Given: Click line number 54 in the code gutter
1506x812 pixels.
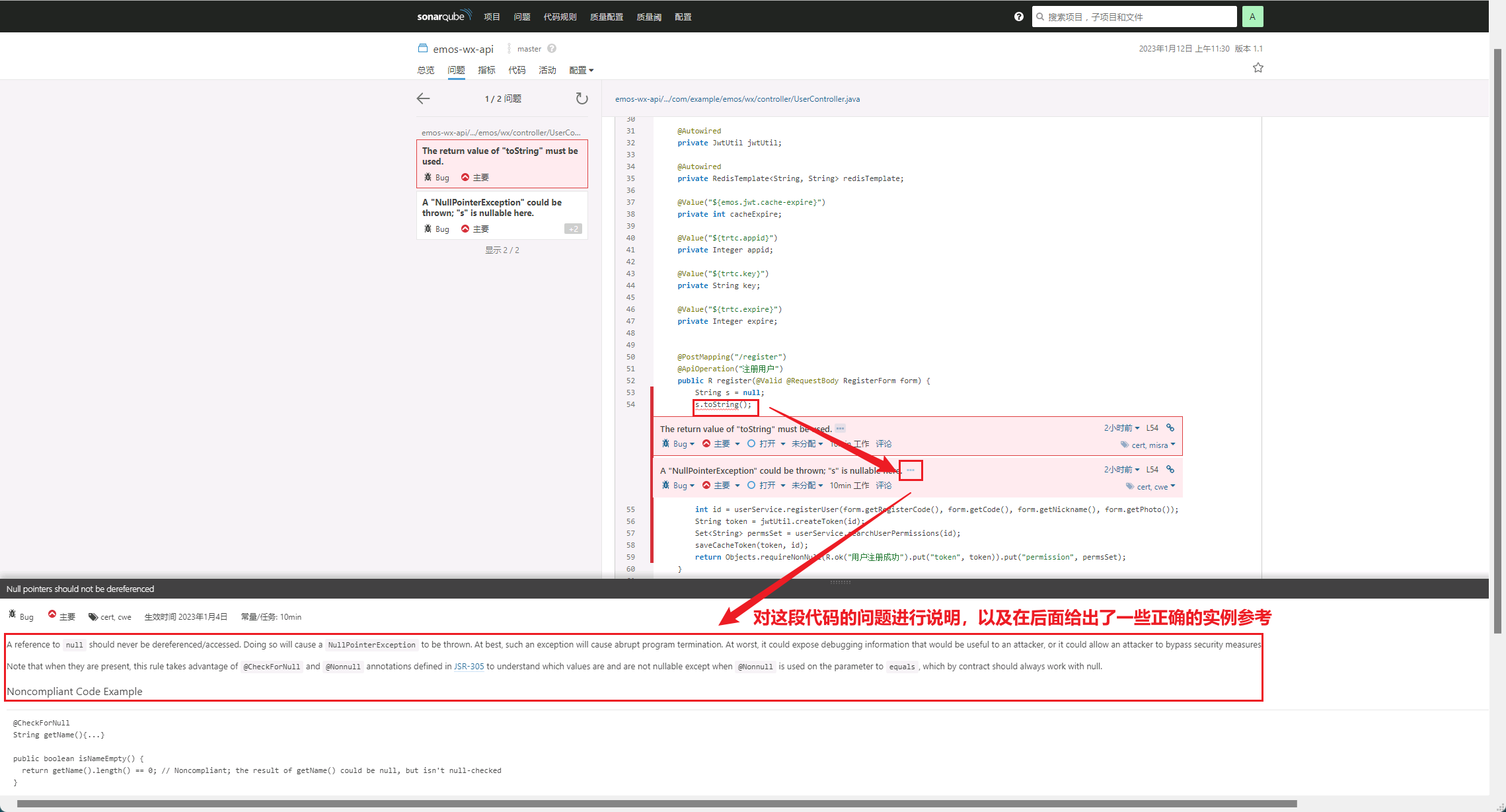Looking at the screenshot, I should point(630,404).
